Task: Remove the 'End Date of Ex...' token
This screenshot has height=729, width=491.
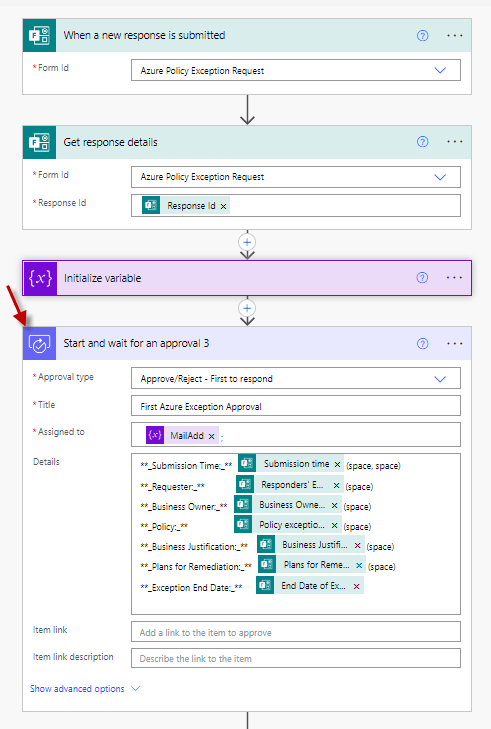Action: pyautogui.click(x=356, y=586)
